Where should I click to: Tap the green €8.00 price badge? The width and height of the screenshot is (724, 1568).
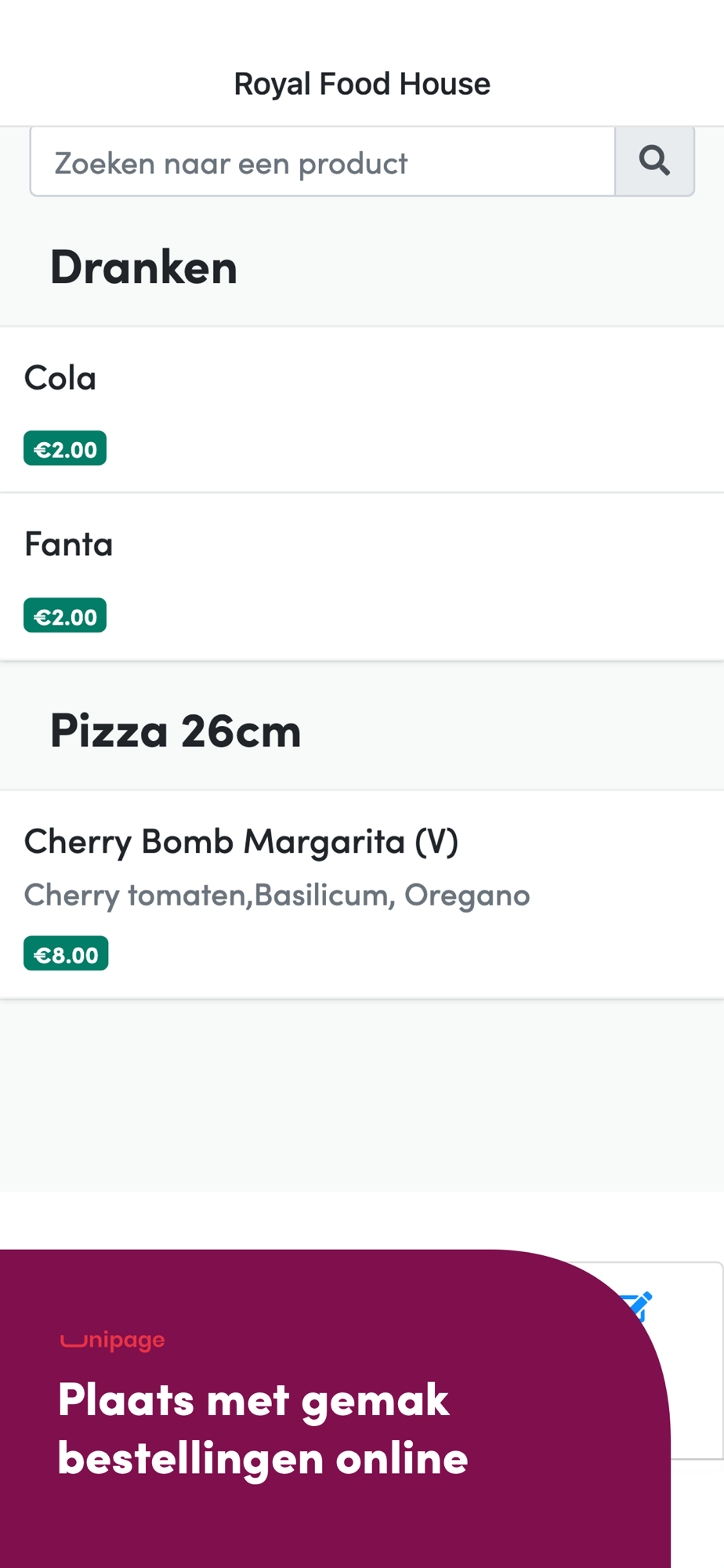[66, 954]
